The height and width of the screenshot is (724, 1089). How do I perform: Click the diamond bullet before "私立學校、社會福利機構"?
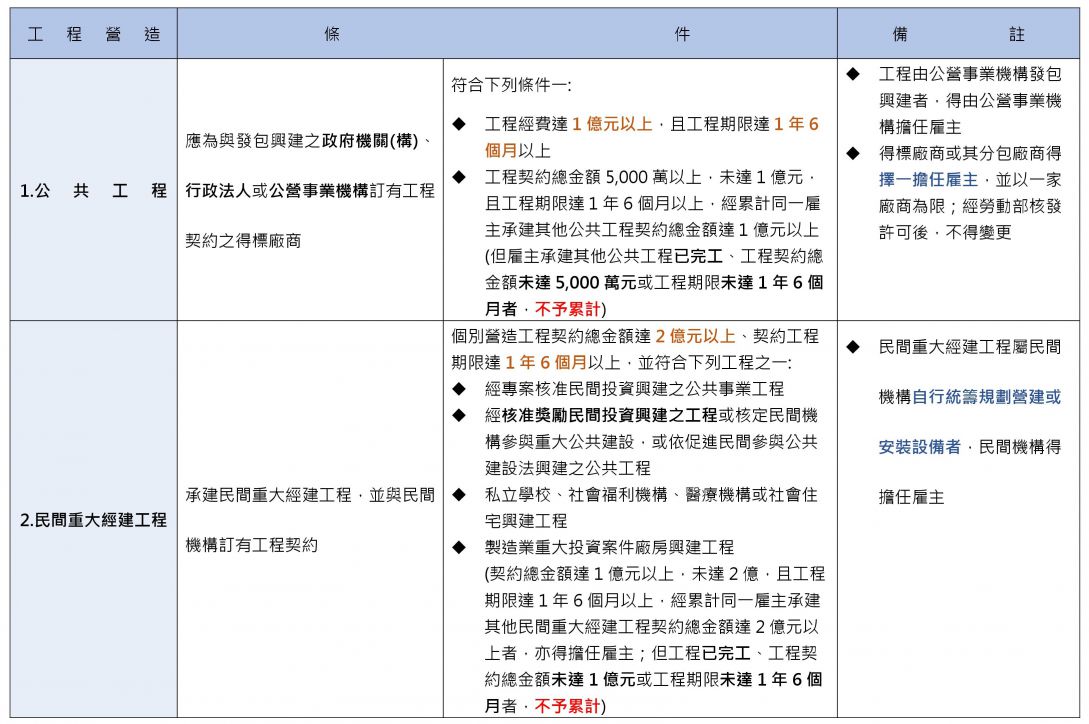(459, 494)
